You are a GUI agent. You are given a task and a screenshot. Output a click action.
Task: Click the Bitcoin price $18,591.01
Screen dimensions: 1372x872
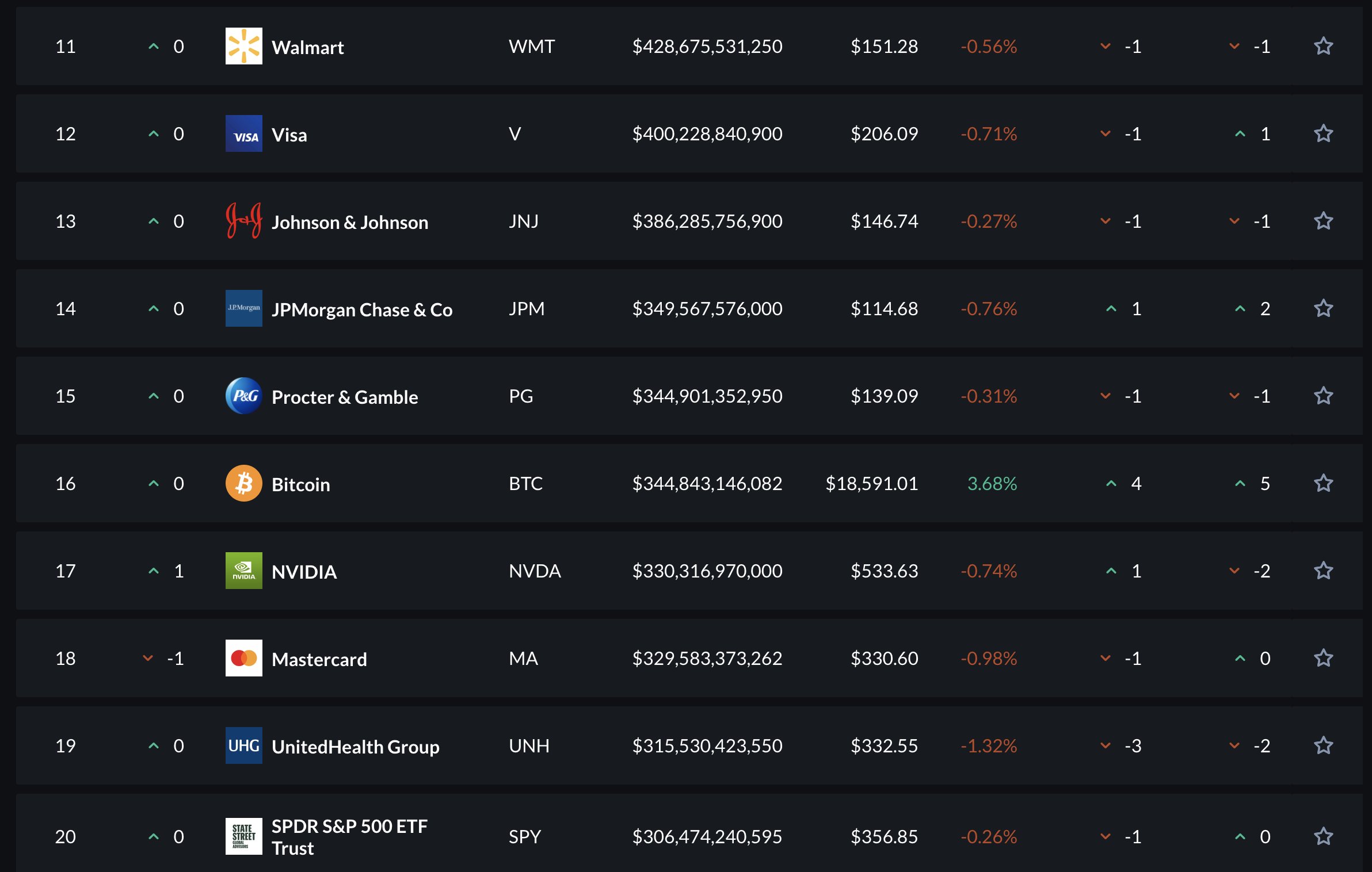pyautogui.click(x=872, y=483)
